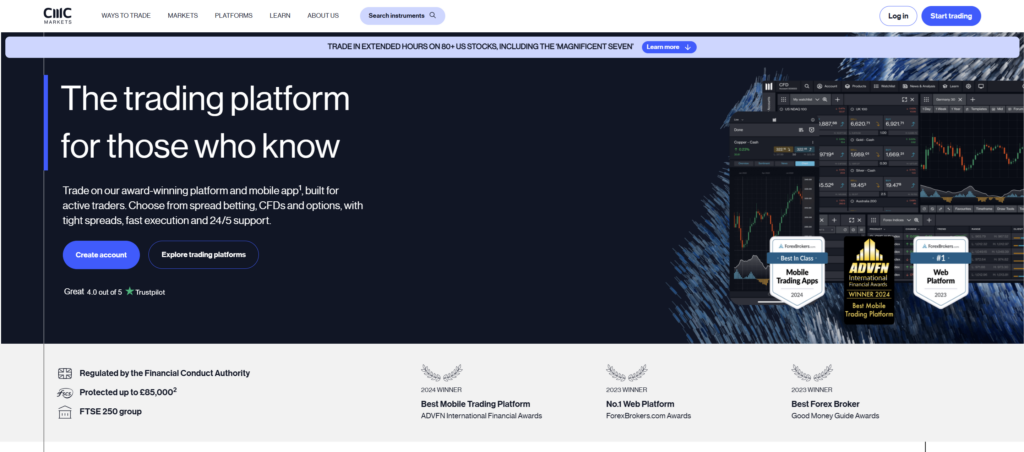Click the Log in button
This screenshot has height=452, width=1024.
pos(898,16)
